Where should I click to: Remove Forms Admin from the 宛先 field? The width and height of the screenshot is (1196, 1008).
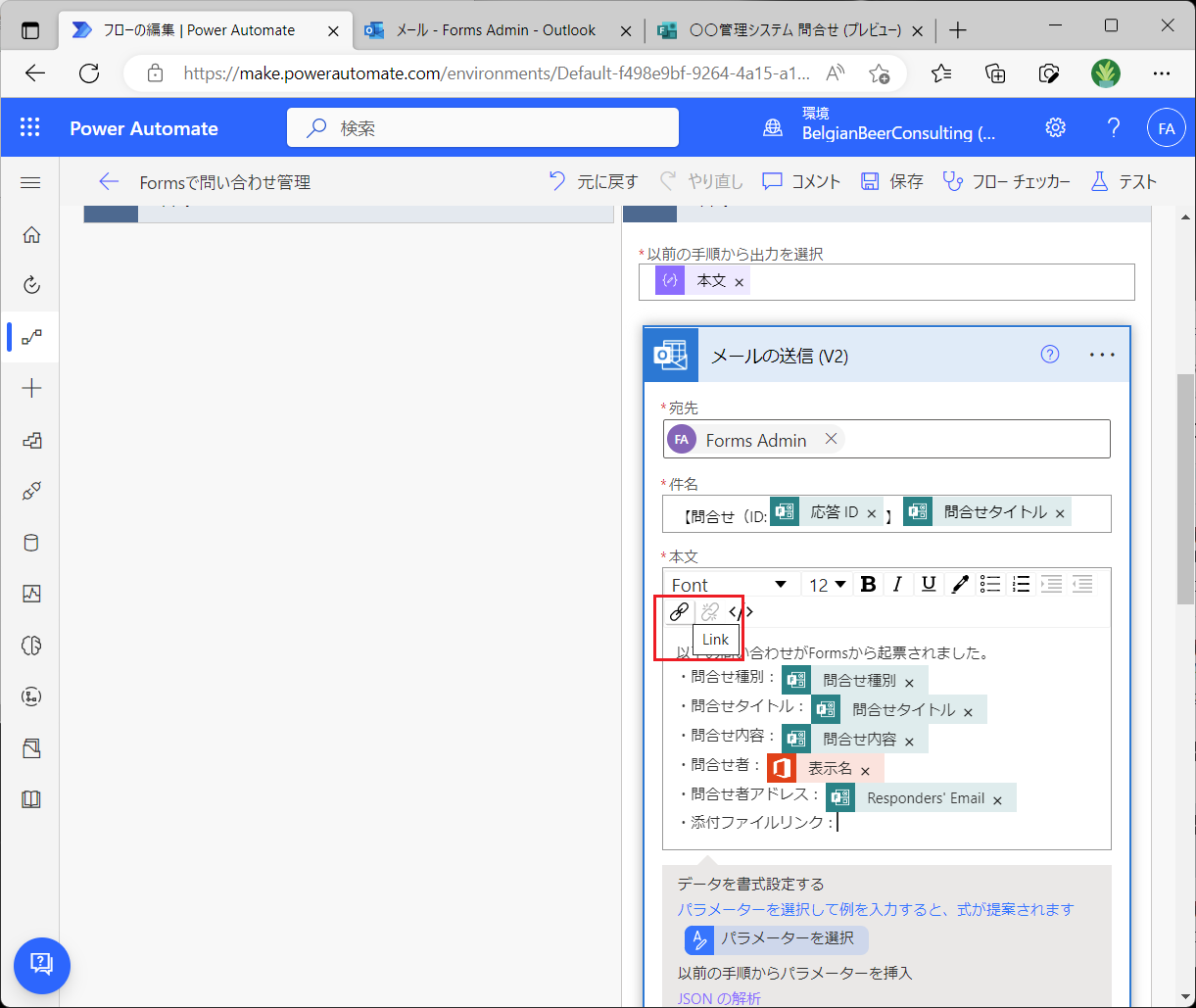point(831,438)
